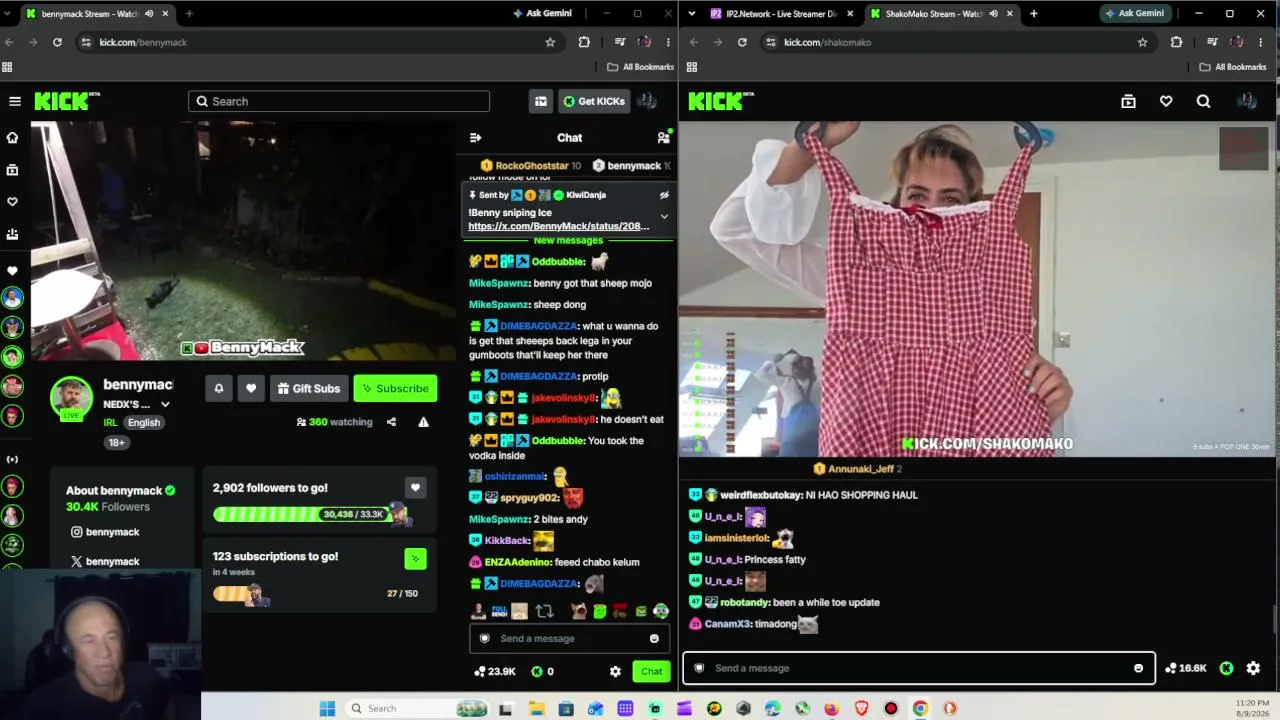The width and height of the screenshot is (1280, 720).
Task: Reload the kick.com/bennymack page
Action: (x=57, y=42)
